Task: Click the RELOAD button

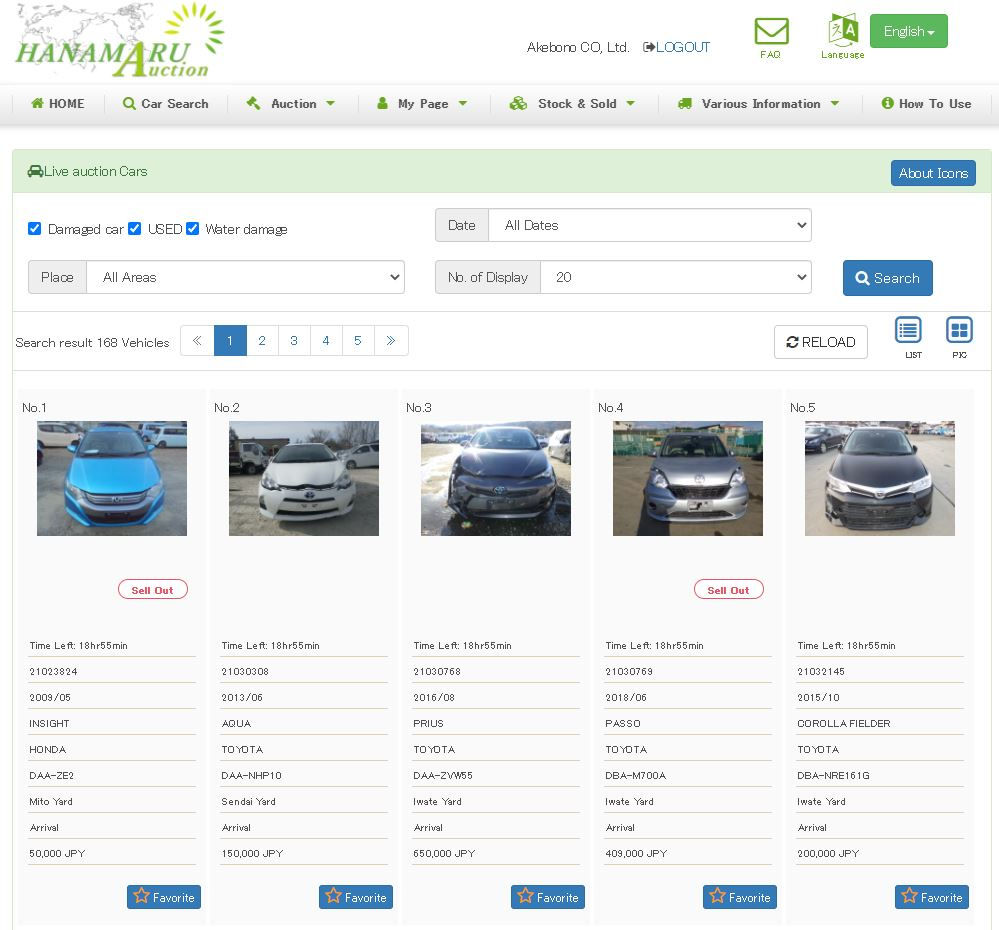Action: click(821, 342)
